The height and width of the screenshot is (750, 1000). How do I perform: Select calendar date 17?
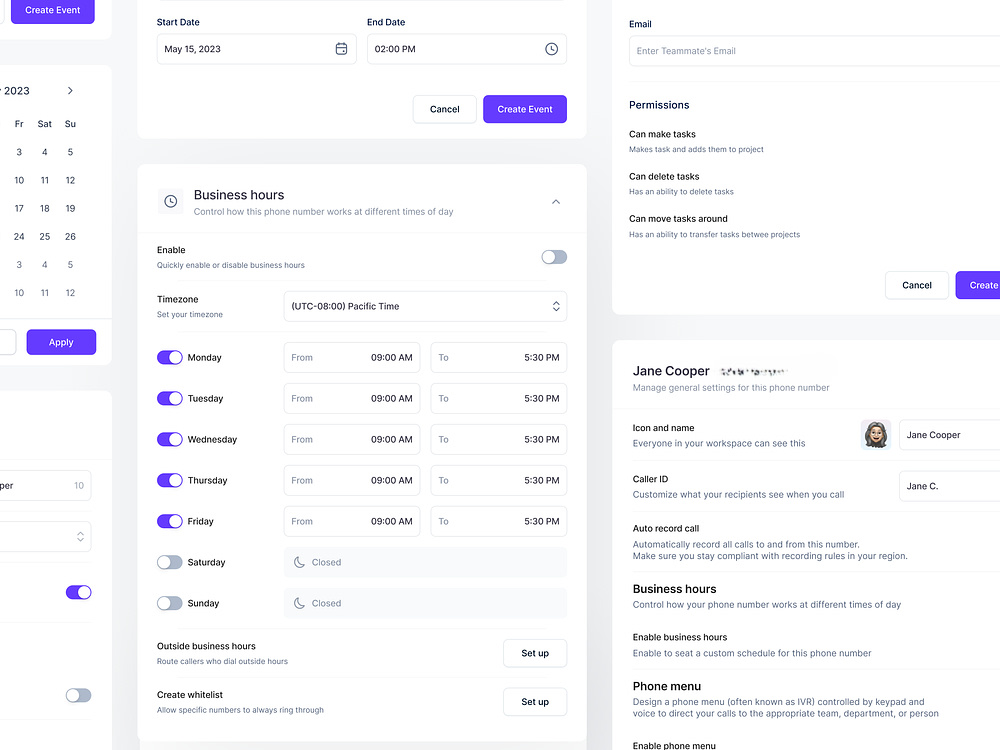pos(19,209)
